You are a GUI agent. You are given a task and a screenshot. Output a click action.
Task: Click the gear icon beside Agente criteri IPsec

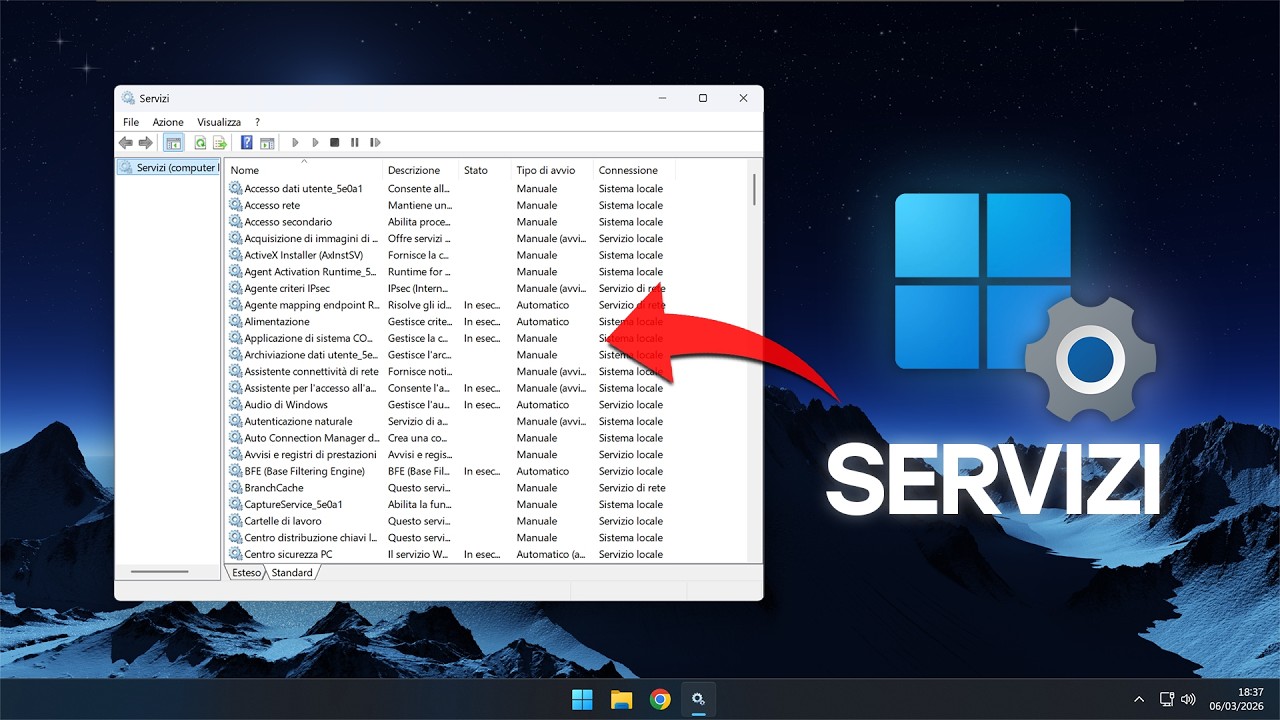pos(236,288)
